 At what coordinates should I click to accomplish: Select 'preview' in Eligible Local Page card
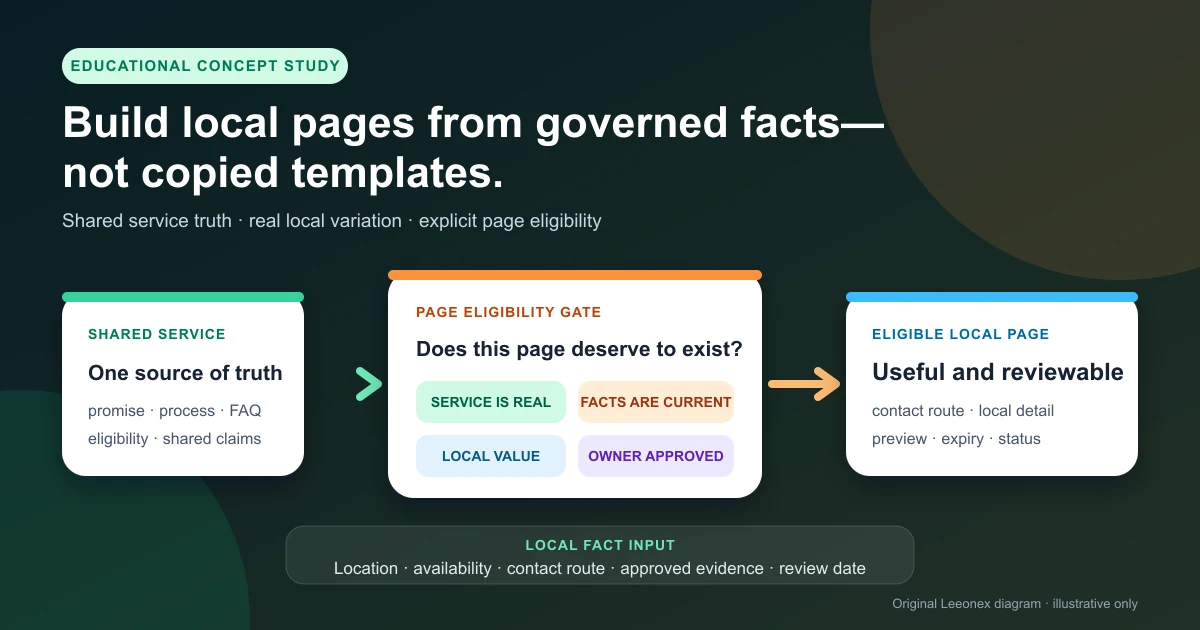[899, 439]
